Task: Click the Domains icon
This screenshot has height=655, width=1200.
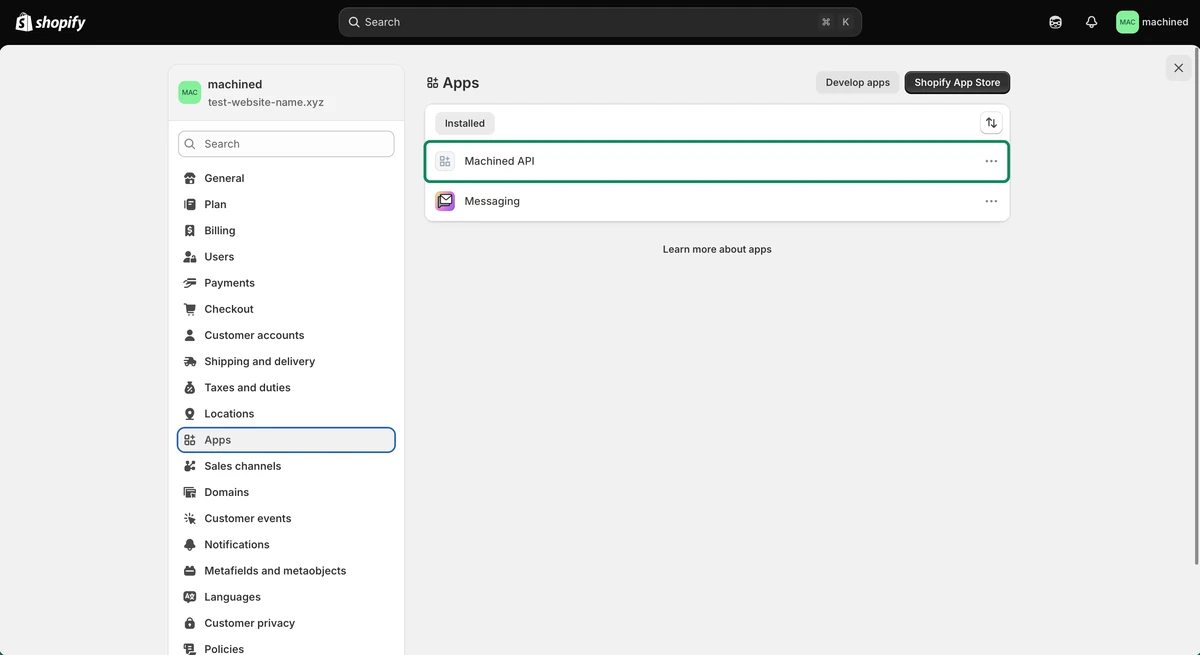Action: pyautogui.click(x=190, y=492)
